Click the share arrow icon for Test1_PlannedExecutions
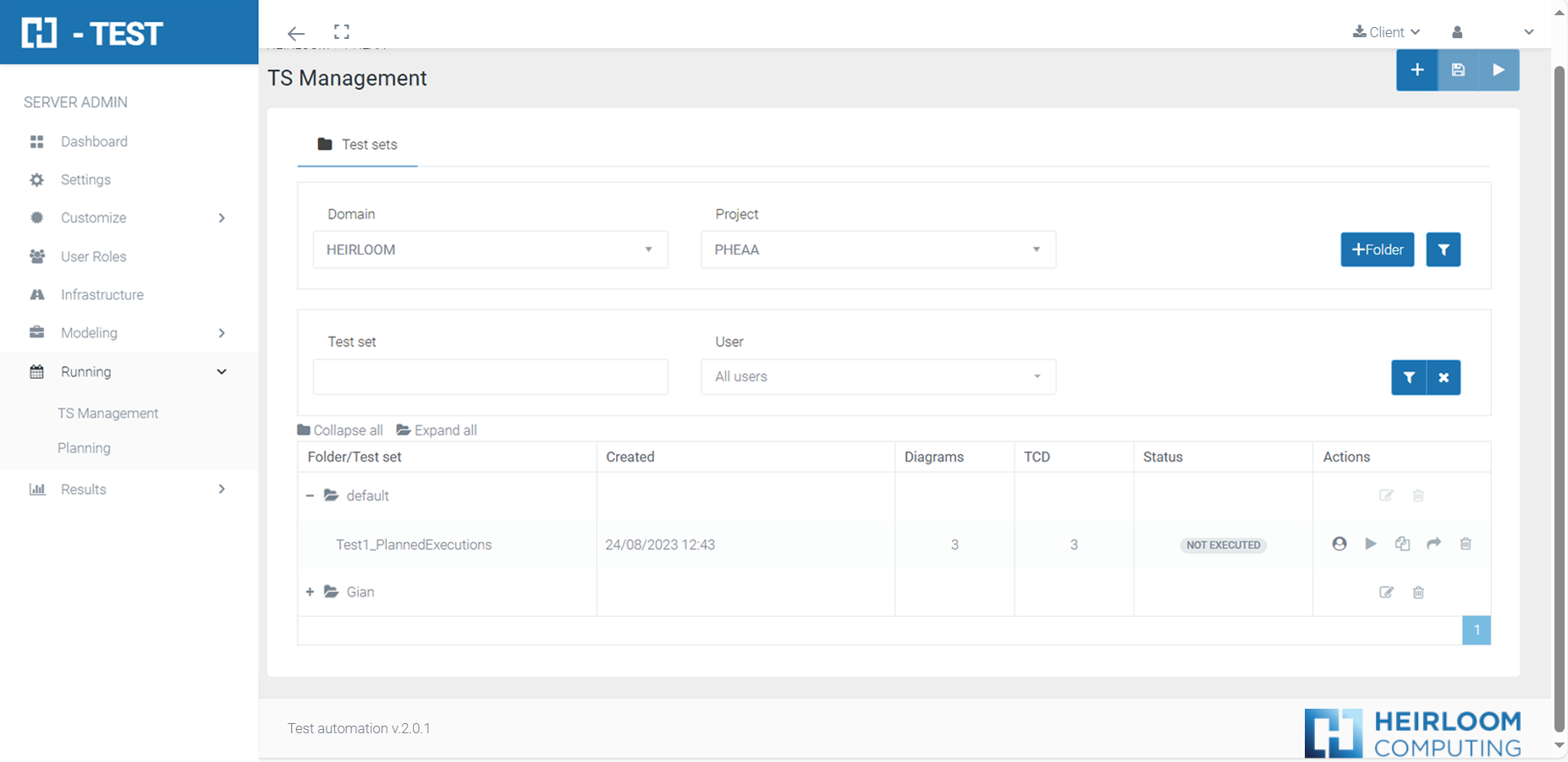1568x762 pixels. [x=1433, y=544]
